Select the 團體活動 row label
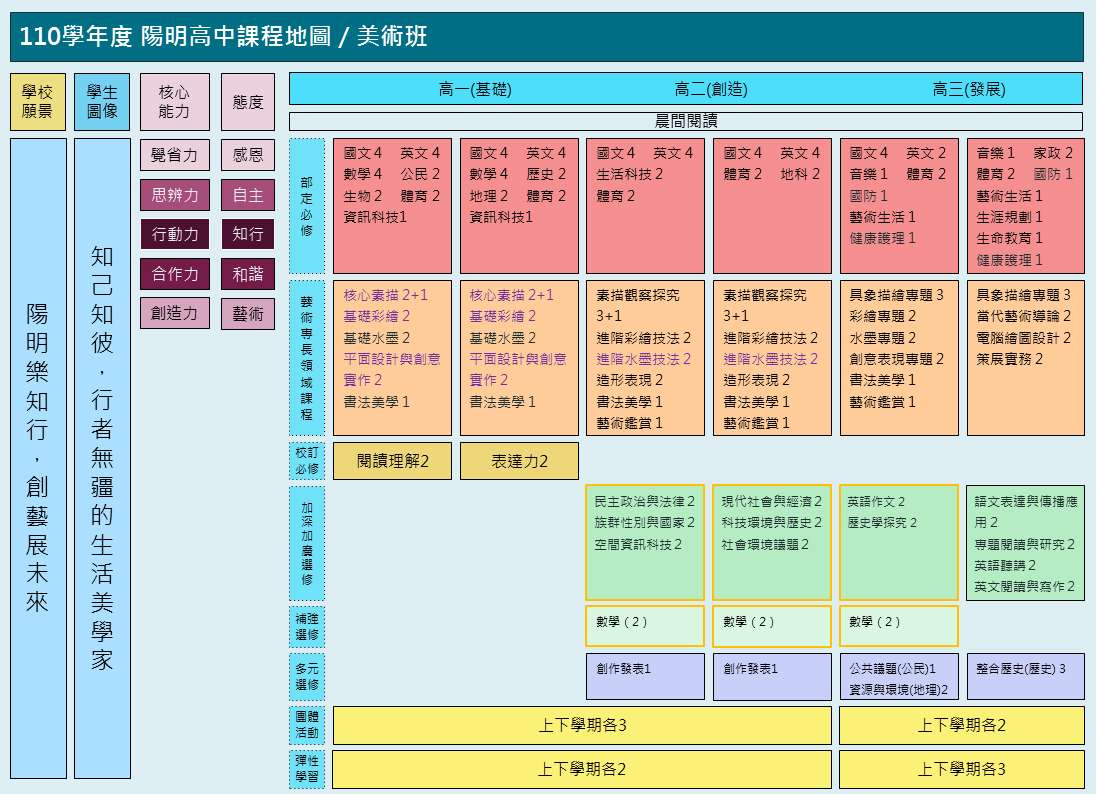 (x=307, y=725)
